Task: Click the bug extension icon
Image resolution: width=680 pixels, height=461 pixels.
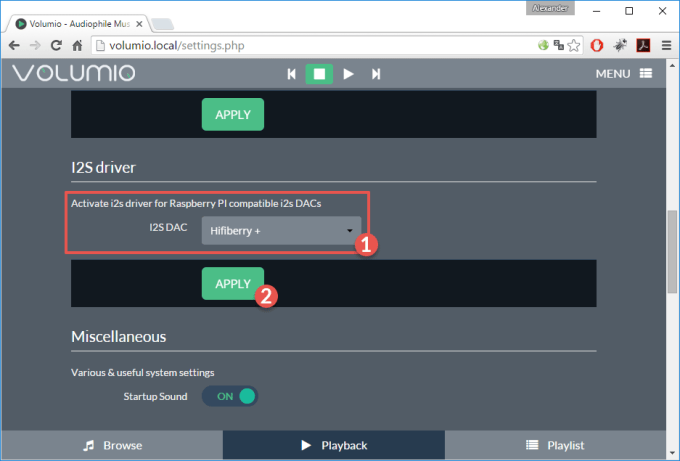Action: 620,45
